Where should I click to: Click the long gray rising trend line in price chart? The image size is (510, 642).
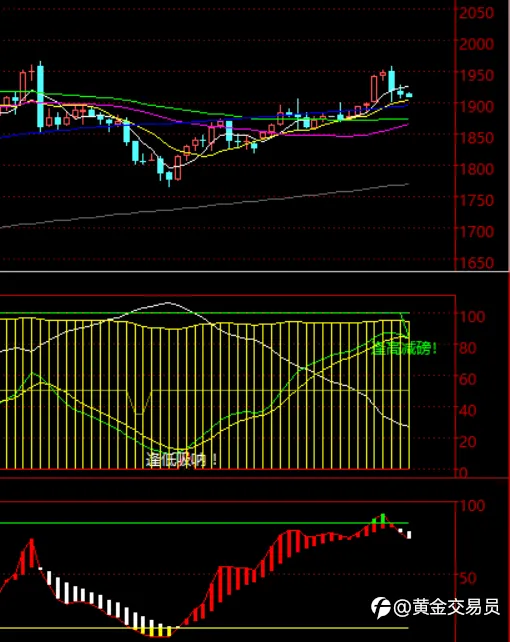205,206
